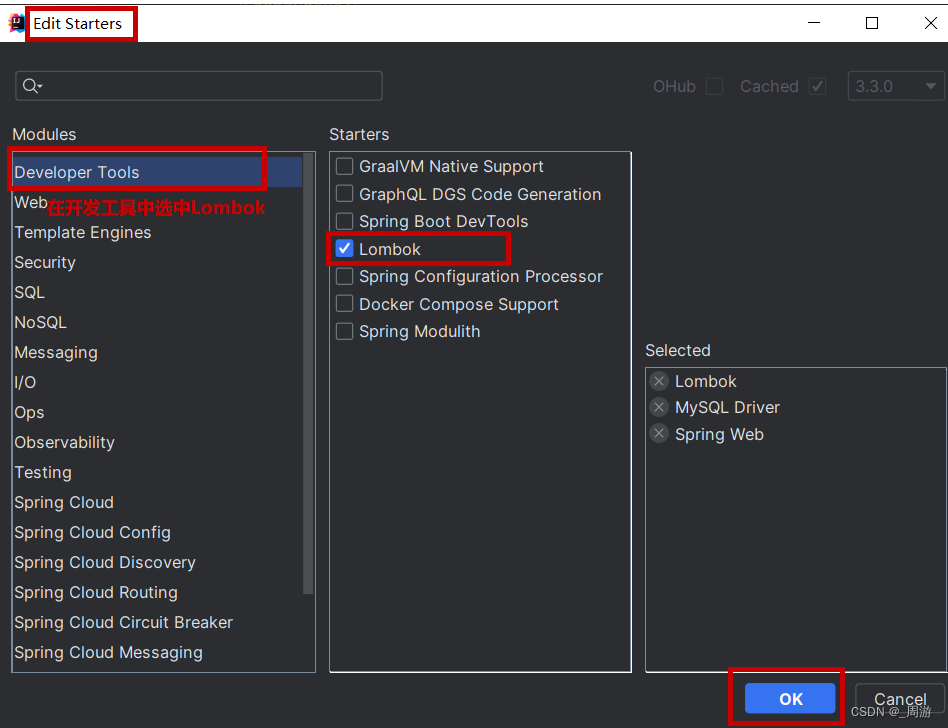Click the search magnifier icon

click(x=31, y=86)
